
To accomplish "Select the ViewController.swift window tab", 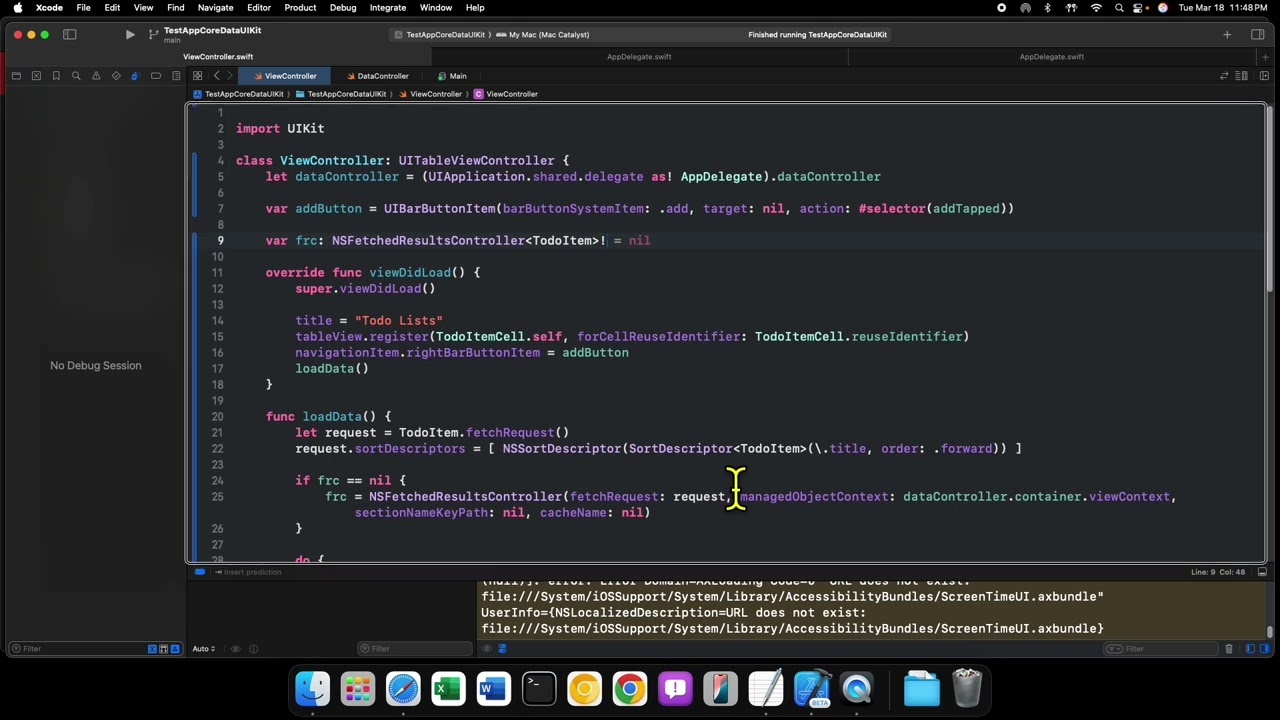I will coord(218,57).
